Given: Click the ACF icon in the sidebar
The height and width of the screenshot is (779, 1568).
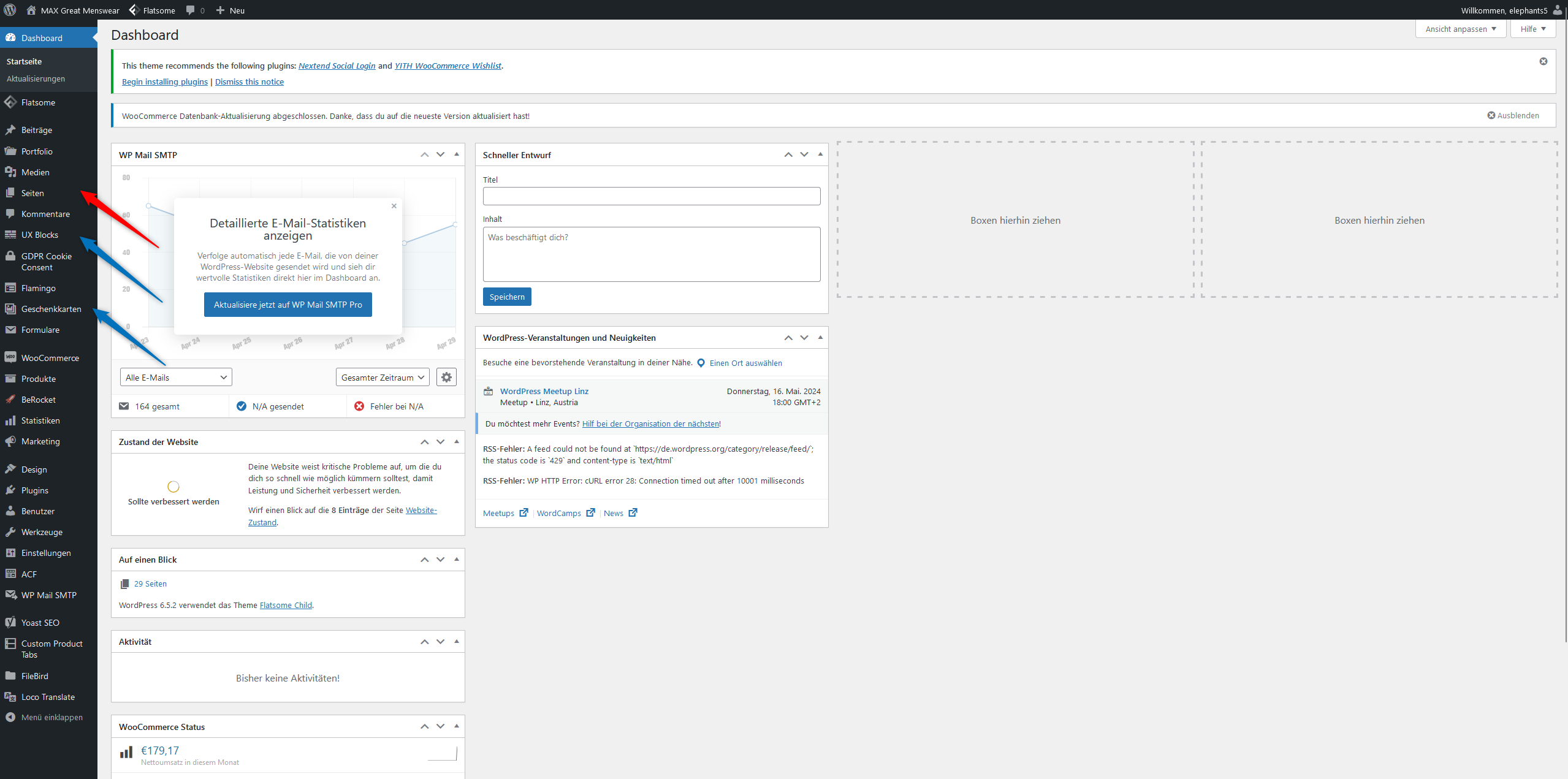Looking at the screenshot, I should click(10, 574).
